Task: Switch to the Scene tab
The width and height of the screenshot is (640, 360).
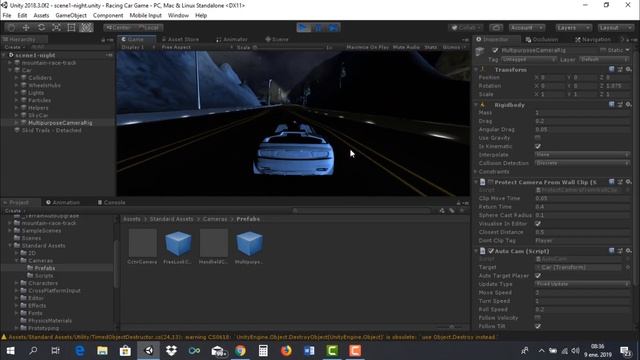Action: coord(277,39)
